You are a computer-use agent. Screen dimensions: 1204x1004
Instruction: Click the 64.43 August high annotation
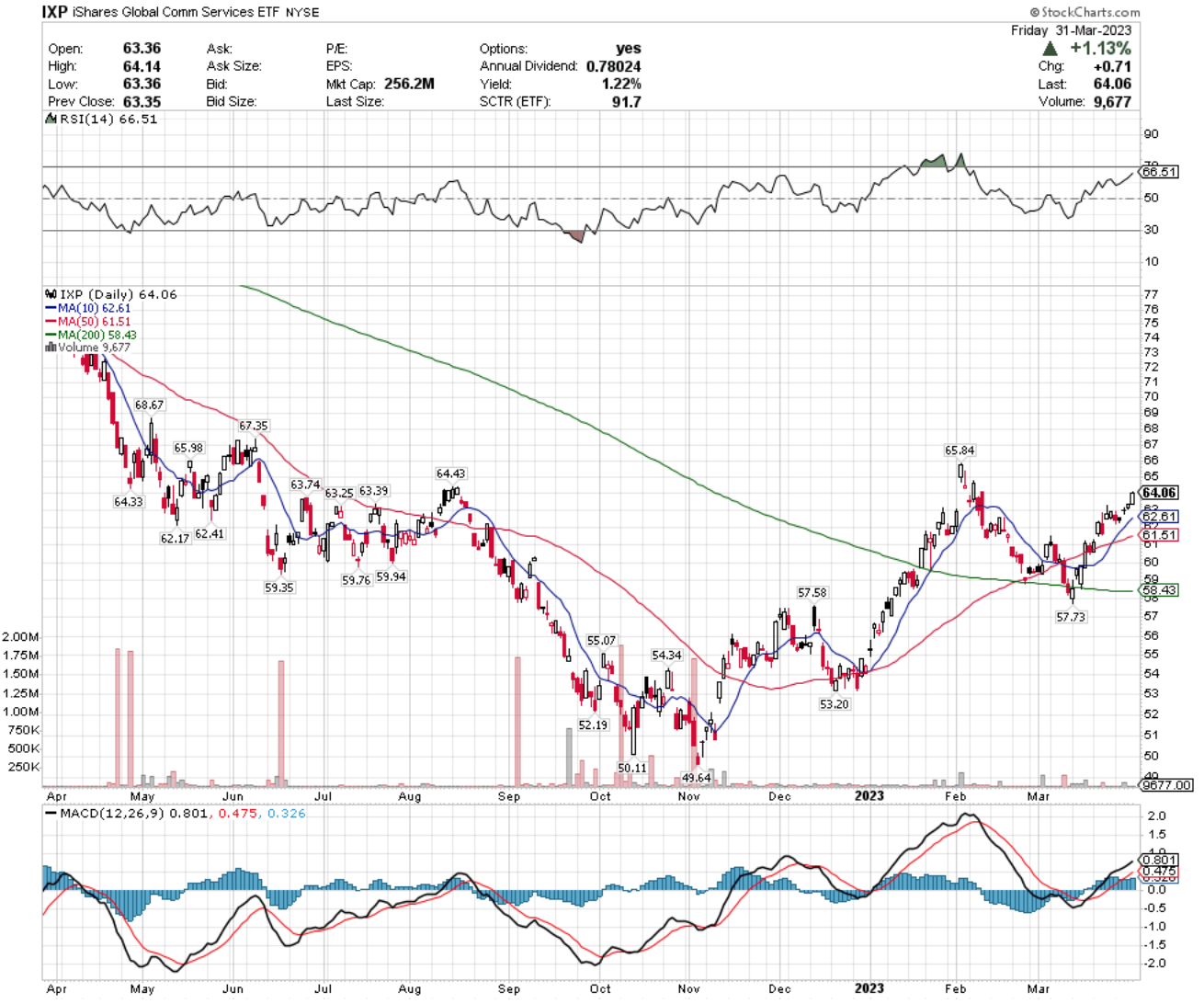450,473
